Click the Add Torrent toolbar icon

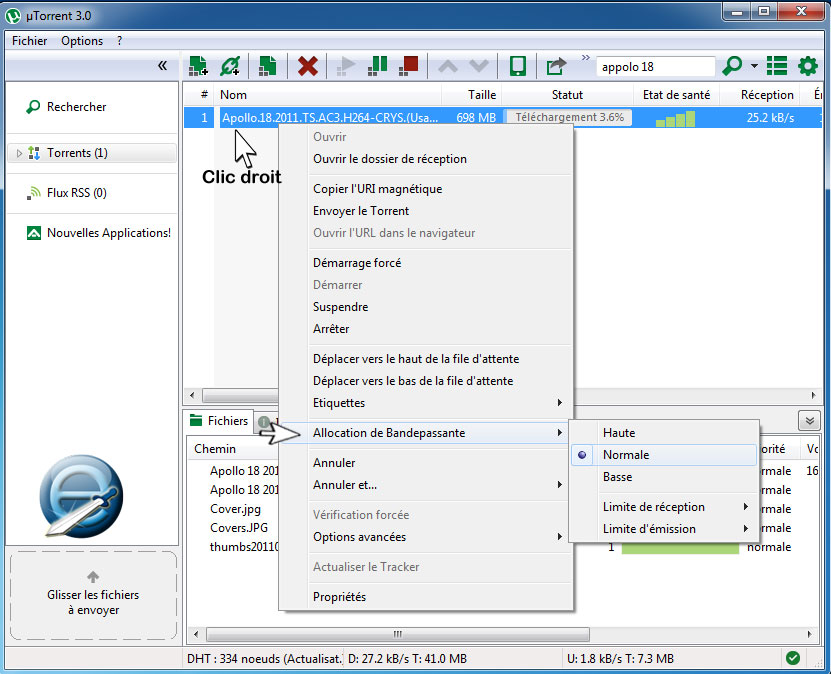[x=199, y=66]
